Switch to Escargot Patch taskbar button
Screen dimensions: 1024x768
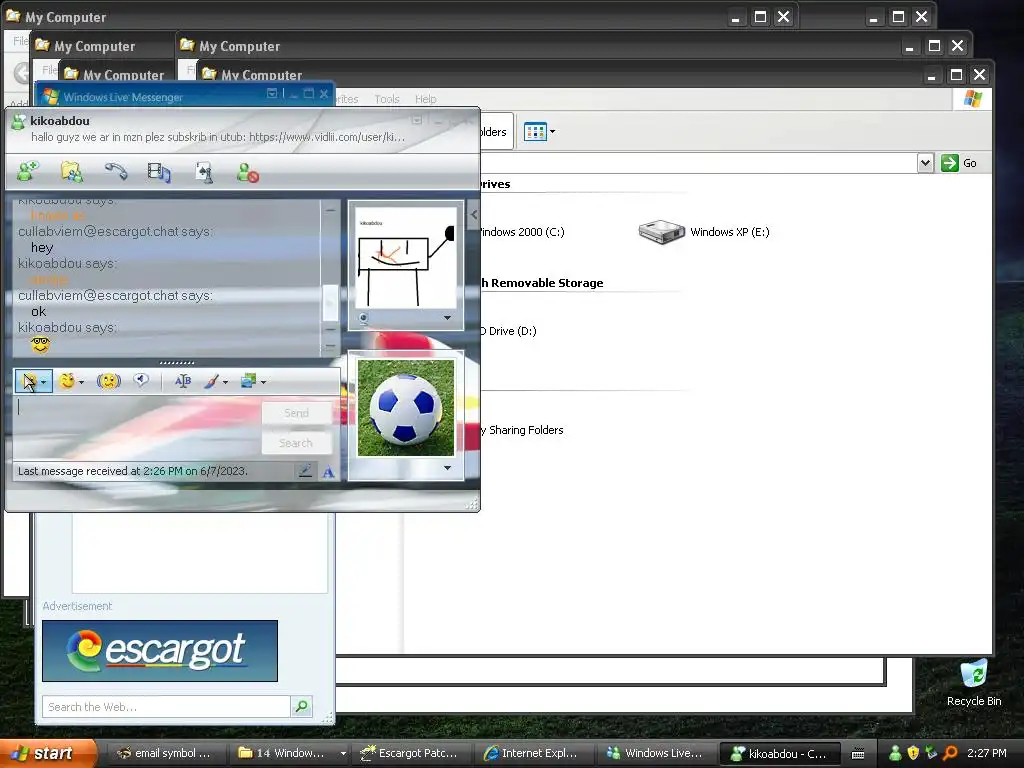pyautogui.click(x=410, y=753)
